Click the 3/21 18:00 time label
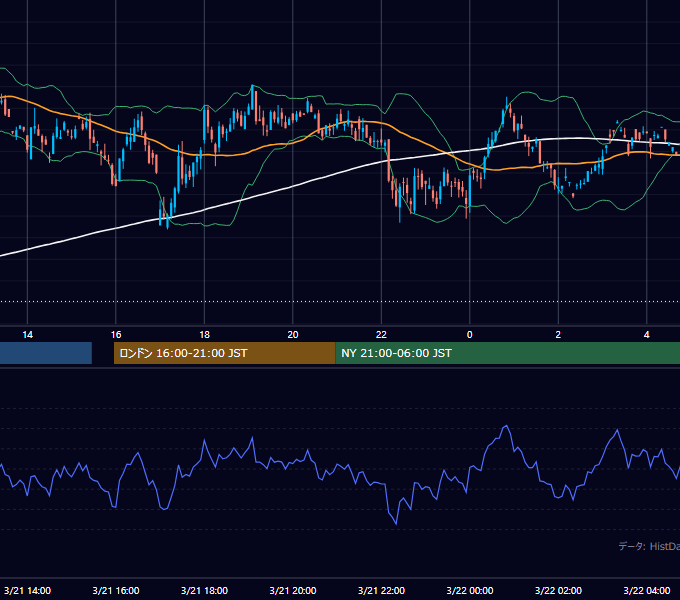This screenshot has width=680, height=600. 204,590
